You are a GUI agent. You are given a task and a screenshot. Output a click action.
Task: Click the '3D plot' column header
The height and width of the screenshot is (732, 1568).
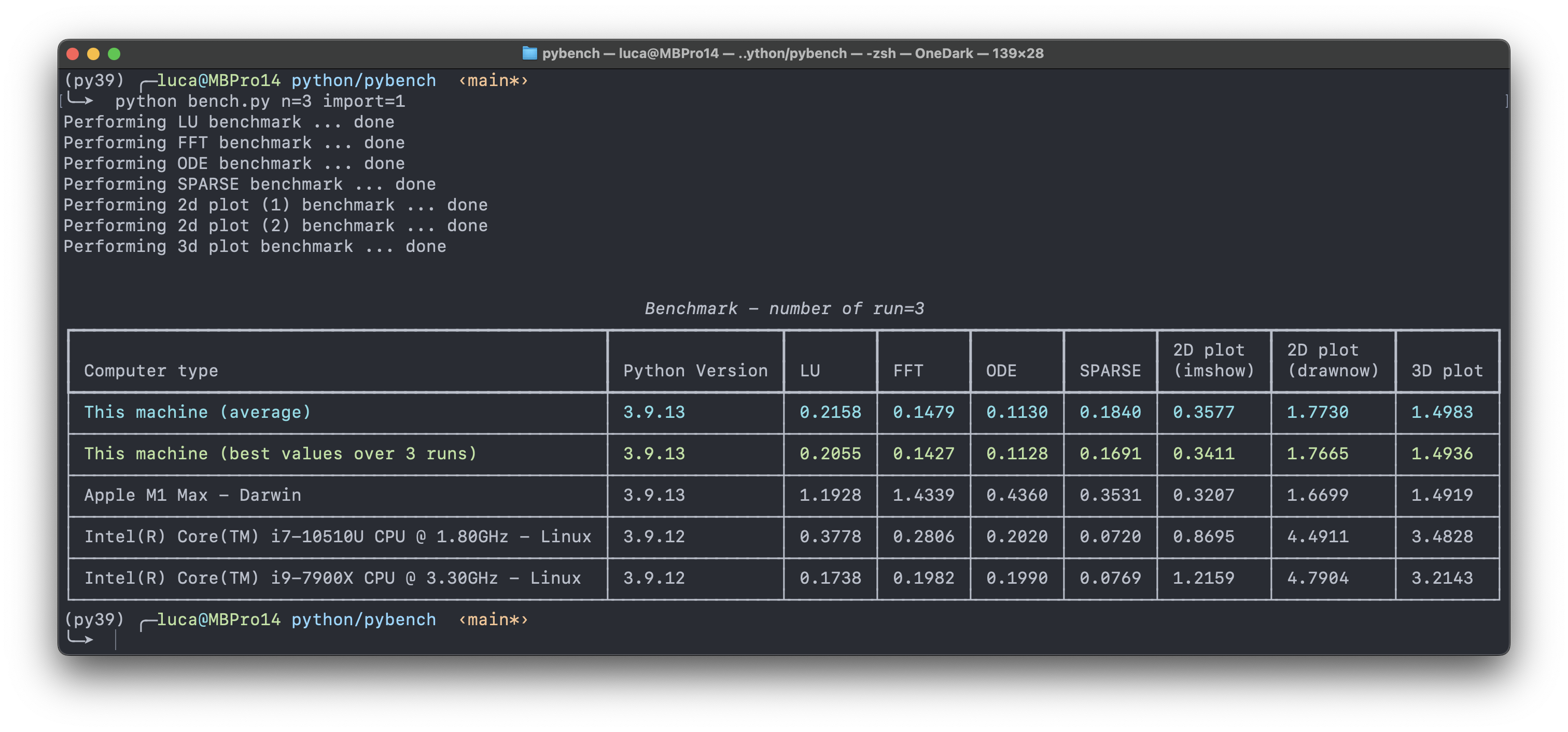[1447, 371]
